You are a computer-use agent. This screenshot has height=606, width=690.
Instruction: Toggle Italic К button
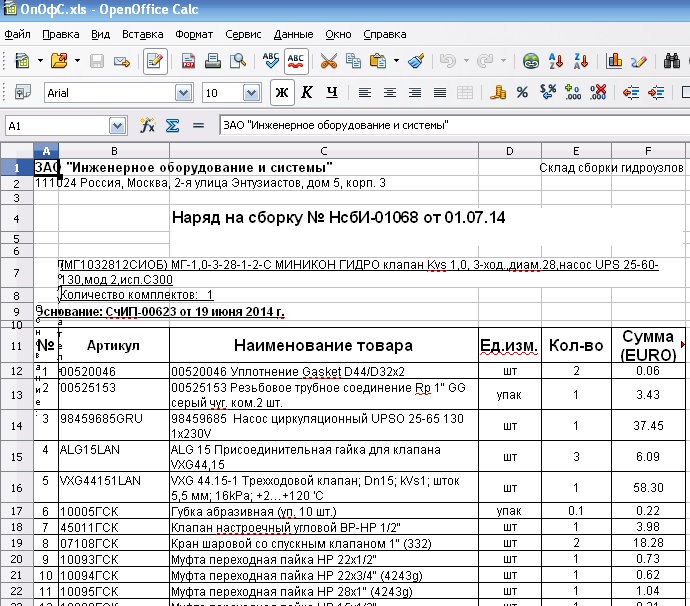(307, 92)
